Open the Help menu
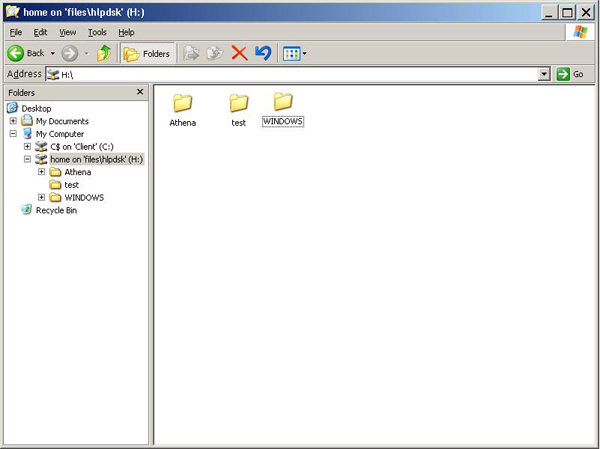Screen dimensions: 600x449 (x=126, y=33)
